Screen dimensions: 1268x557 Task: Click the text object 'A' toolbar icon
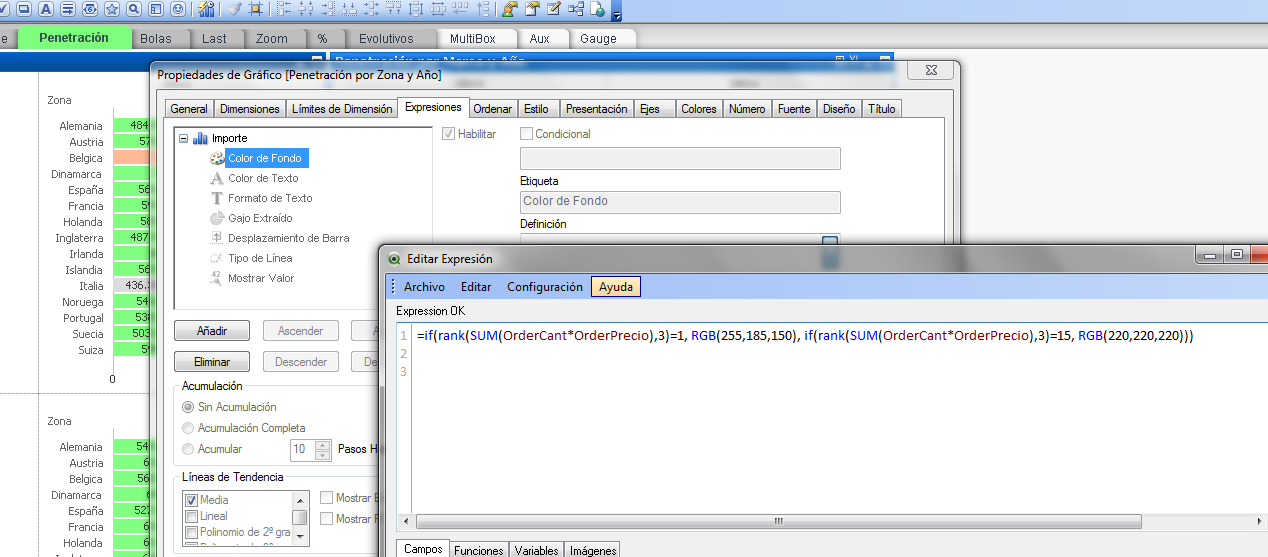46,9
